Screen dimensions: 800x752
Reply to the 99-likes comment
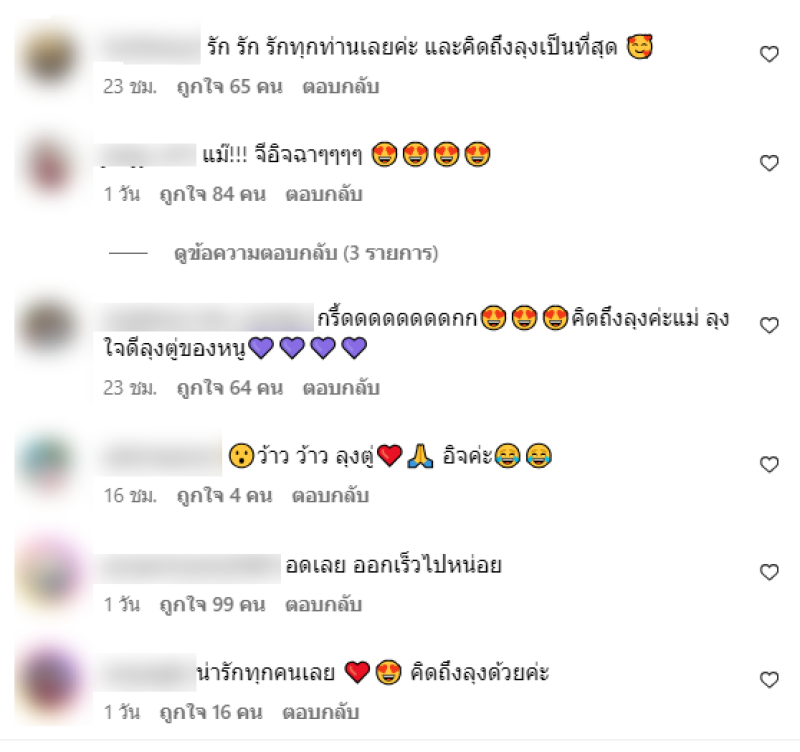tap(323, 605)
